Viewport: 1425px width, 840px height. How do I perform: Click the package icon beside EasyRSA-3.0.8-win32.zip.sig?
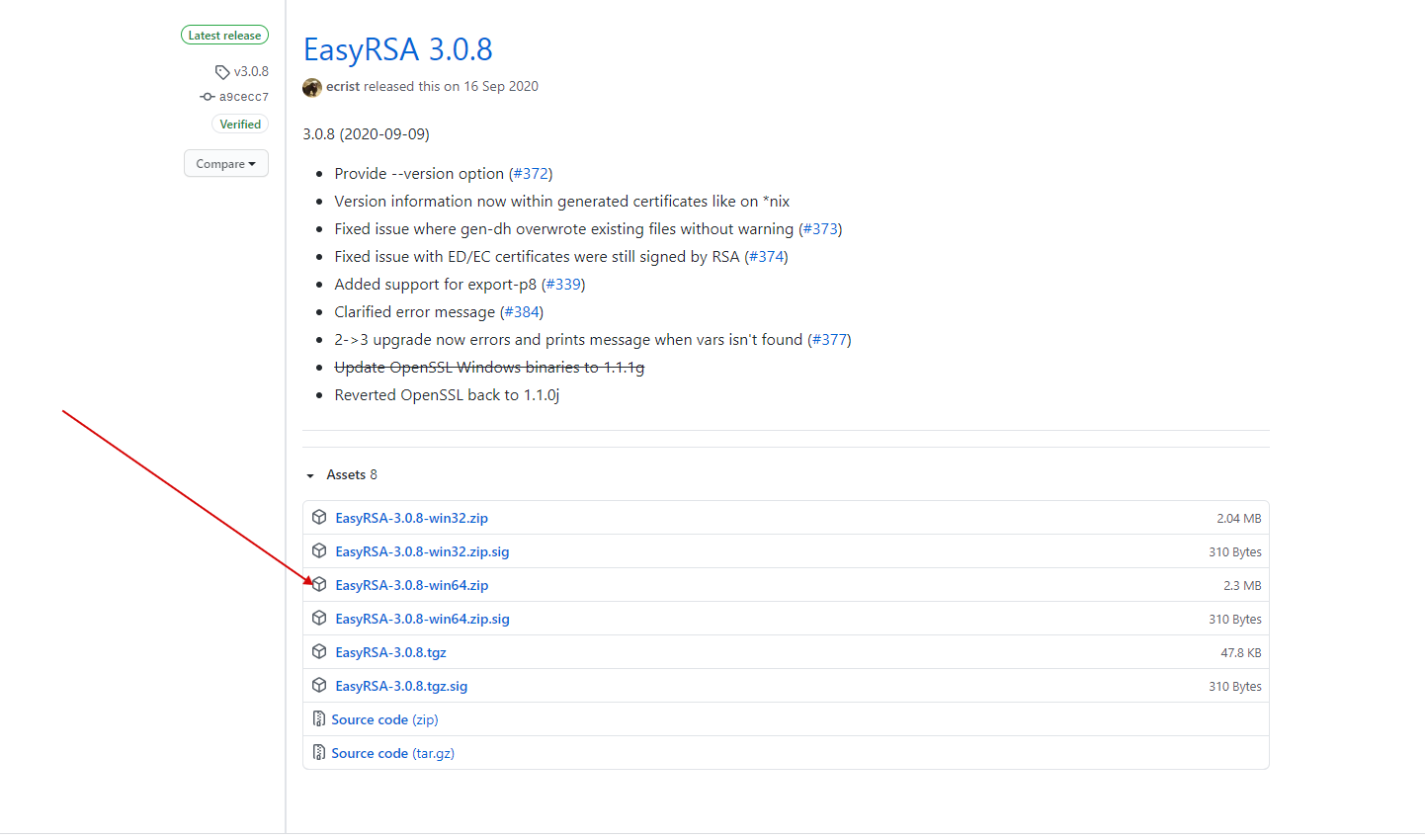319,550
